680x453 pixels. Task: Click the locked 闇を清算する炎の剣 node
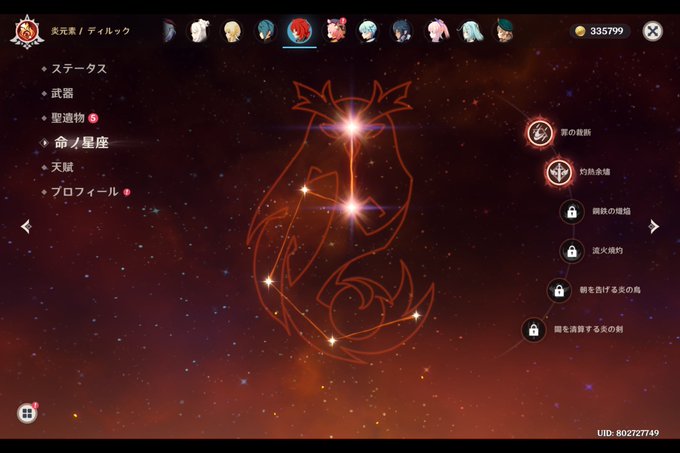pos(534,330)
